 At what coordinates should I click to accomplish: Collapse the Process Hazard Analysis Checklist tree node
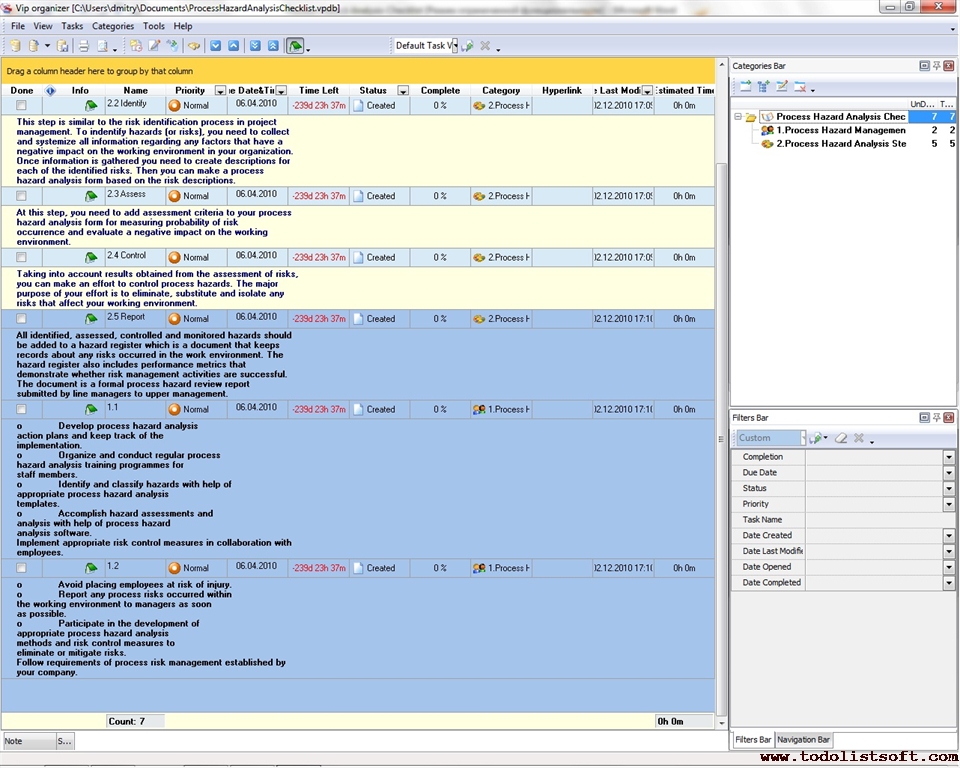pyautogui.click(x=738, y=117)
